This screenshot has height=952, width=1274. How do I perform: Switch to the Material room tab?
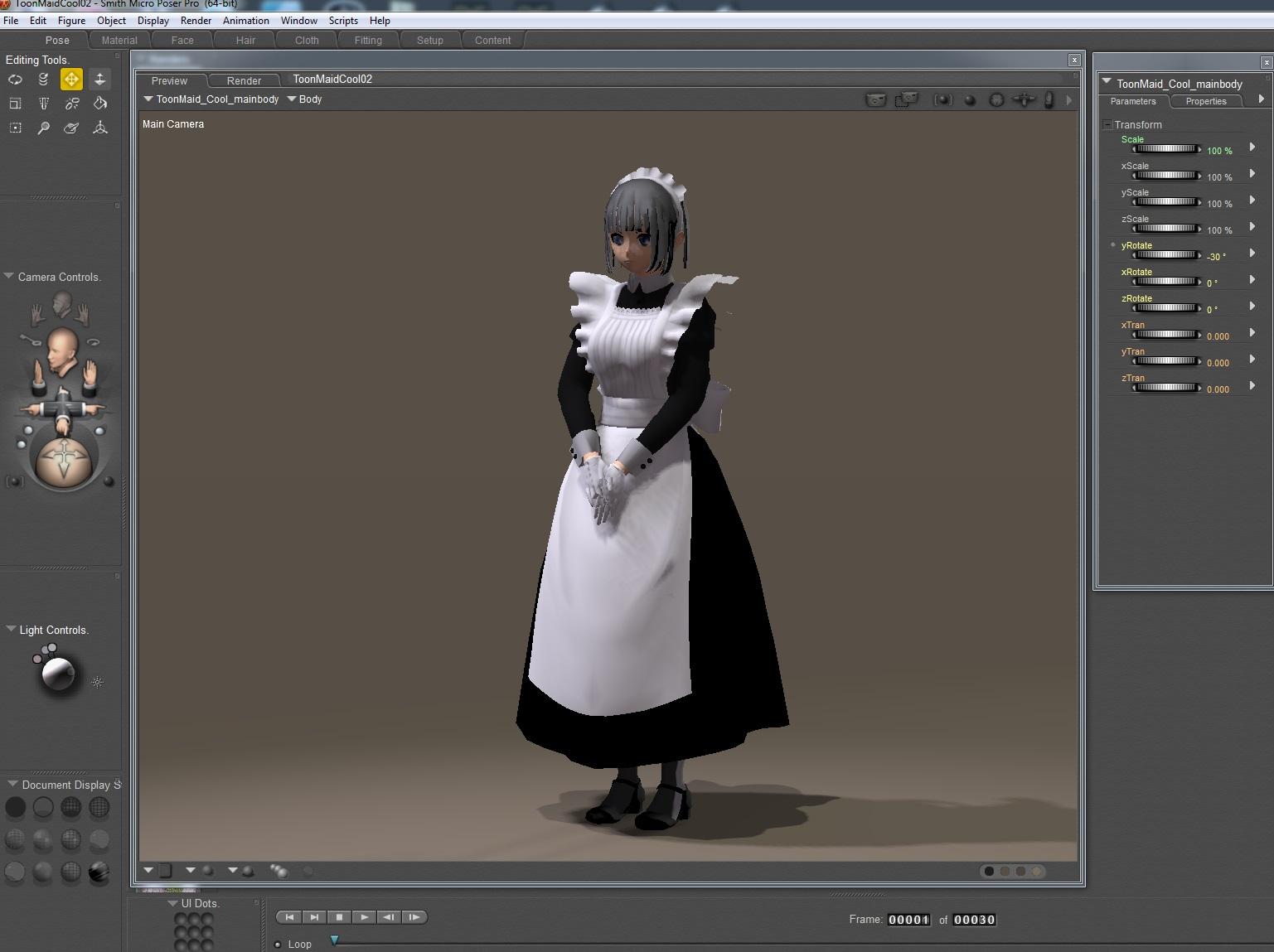[x=119, y=40]
